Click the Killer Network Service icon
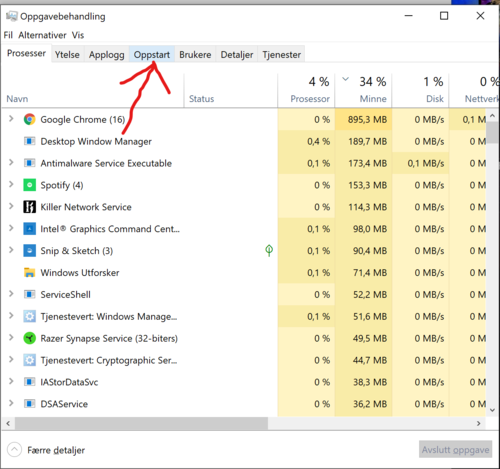Screen dimensions: 500x469 [x=29, y=207]
